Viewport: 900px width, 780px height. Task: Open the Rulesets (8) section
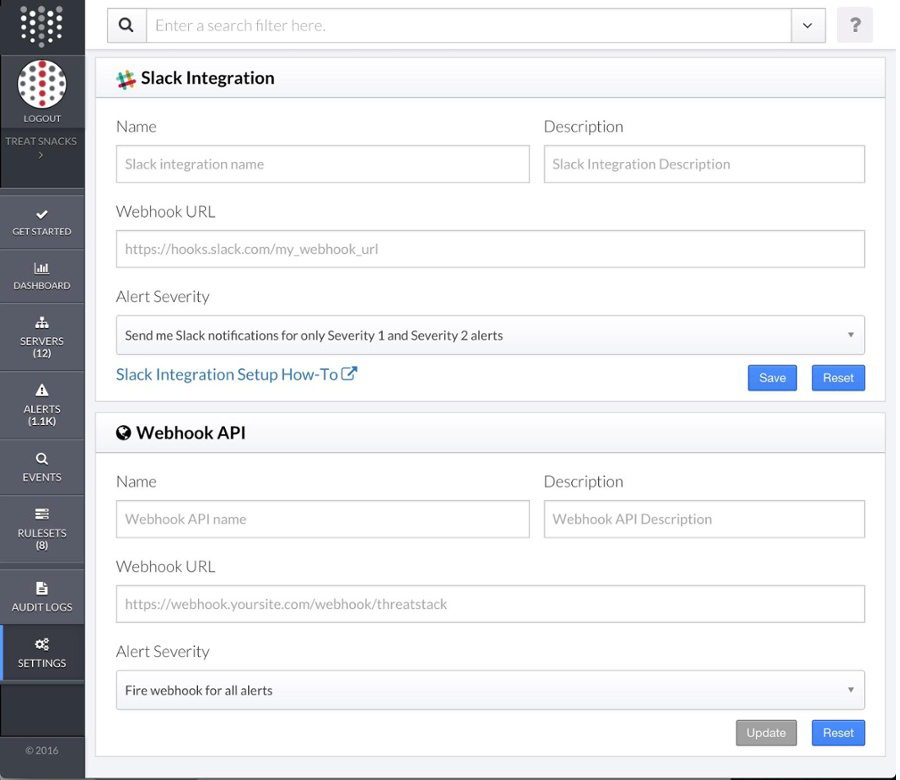click(42, 529)
